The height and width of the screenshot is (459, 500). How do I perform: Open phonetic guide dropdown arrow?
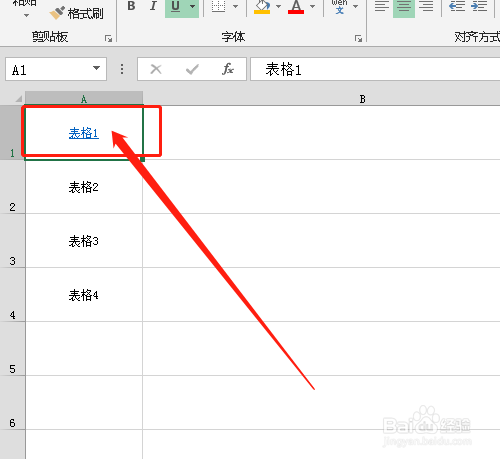click(356, 7)
